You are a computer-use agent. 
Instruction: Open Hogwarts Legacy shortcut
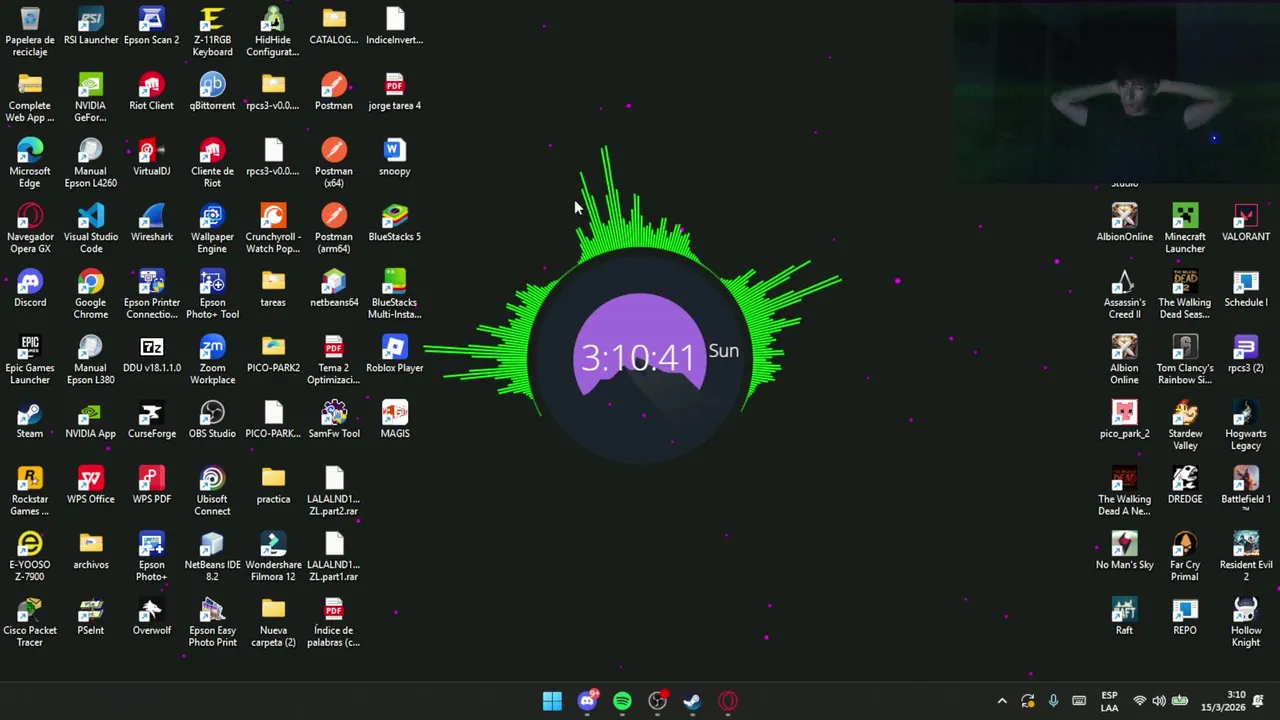[x=1246, y=425]
